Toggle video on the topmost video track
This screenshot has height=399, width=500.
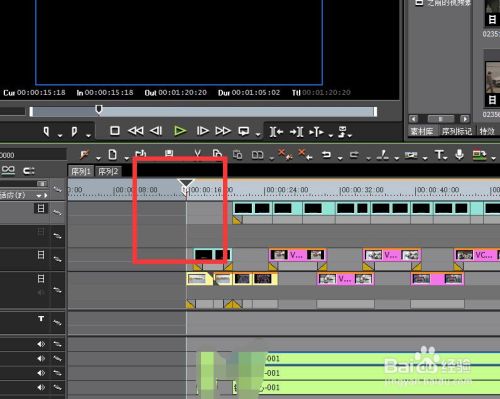[x=41, y=209]
